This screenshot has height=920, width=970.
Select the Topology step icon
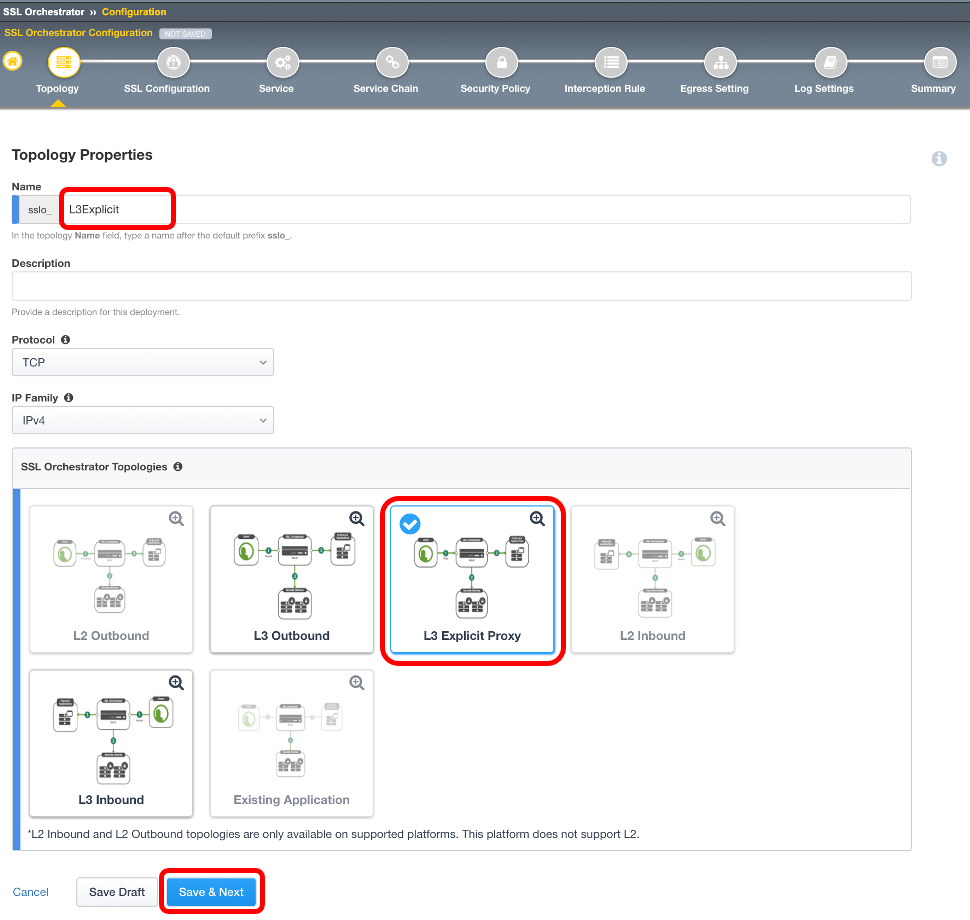tap(64, 62)
